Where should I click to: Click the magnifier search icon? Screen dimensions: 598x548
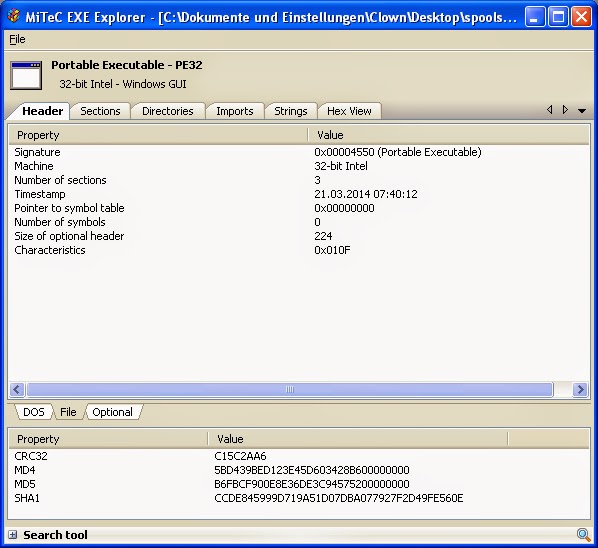[x=583, y=535]
